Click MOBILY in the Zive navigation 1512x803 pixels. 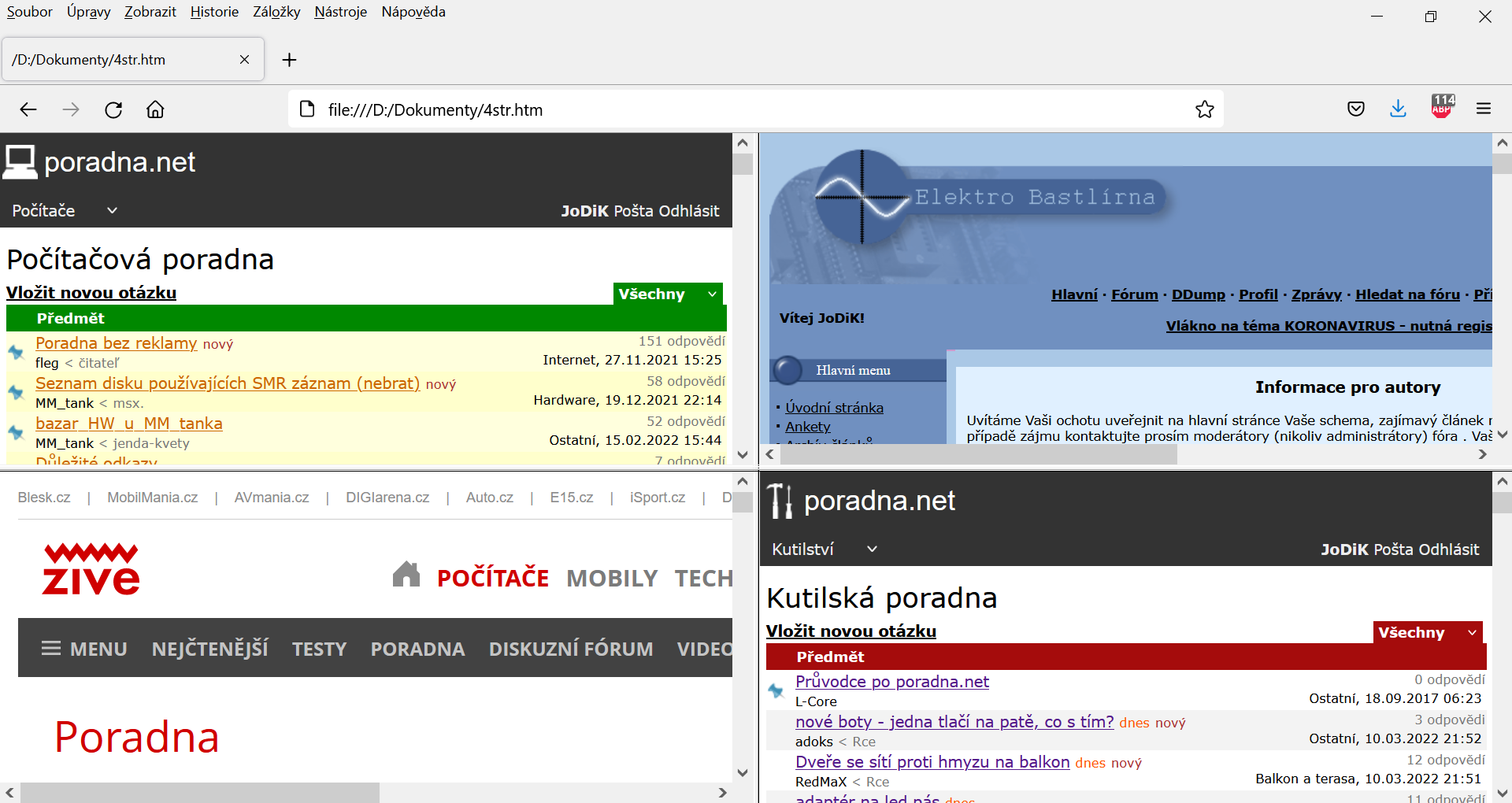click(x=612, y=579)
